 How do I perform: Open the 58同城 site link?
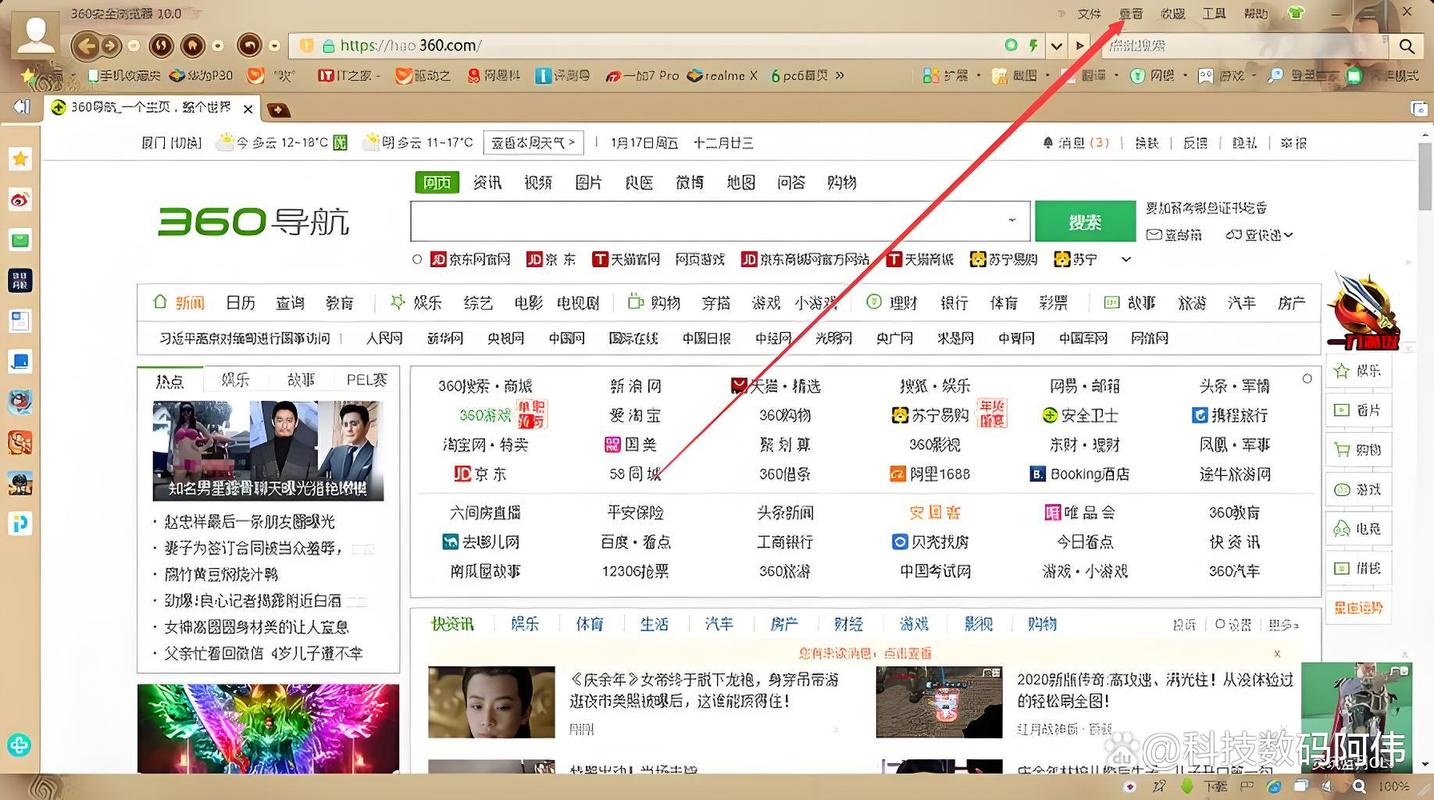coord(635,474)
